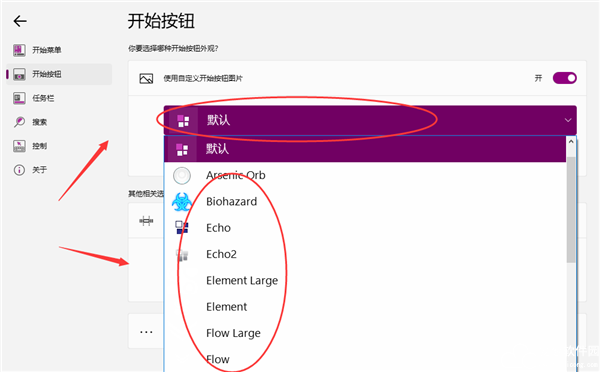Click the 开 label next to the switch

pos(538,78)
